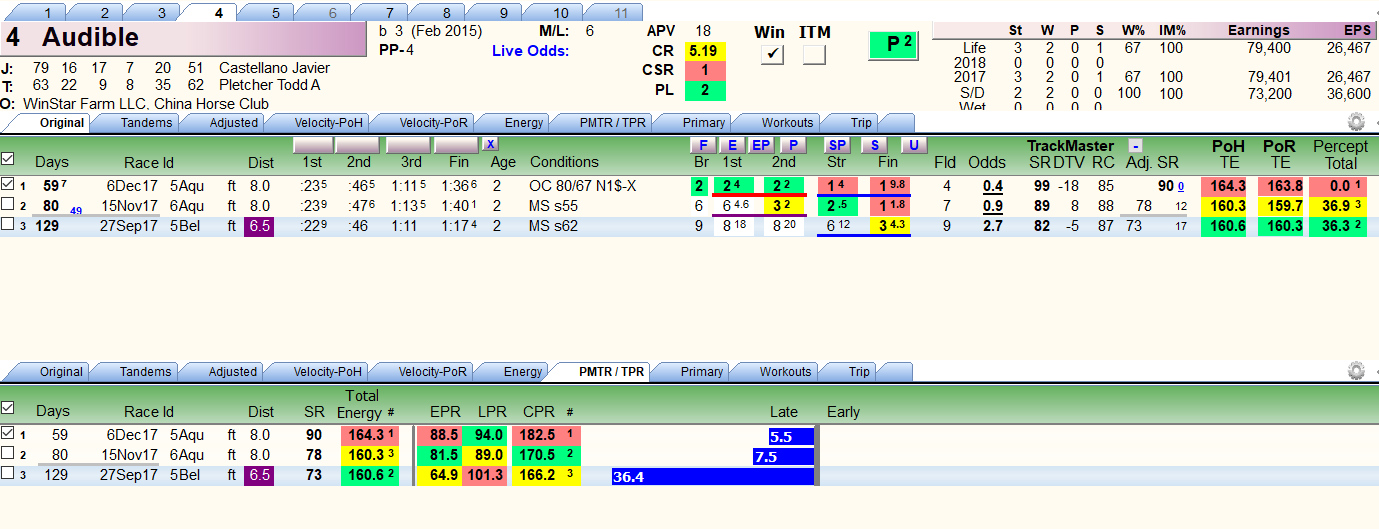
Task: Click jockey name Castellano Javier
Action: coord(274,68)
